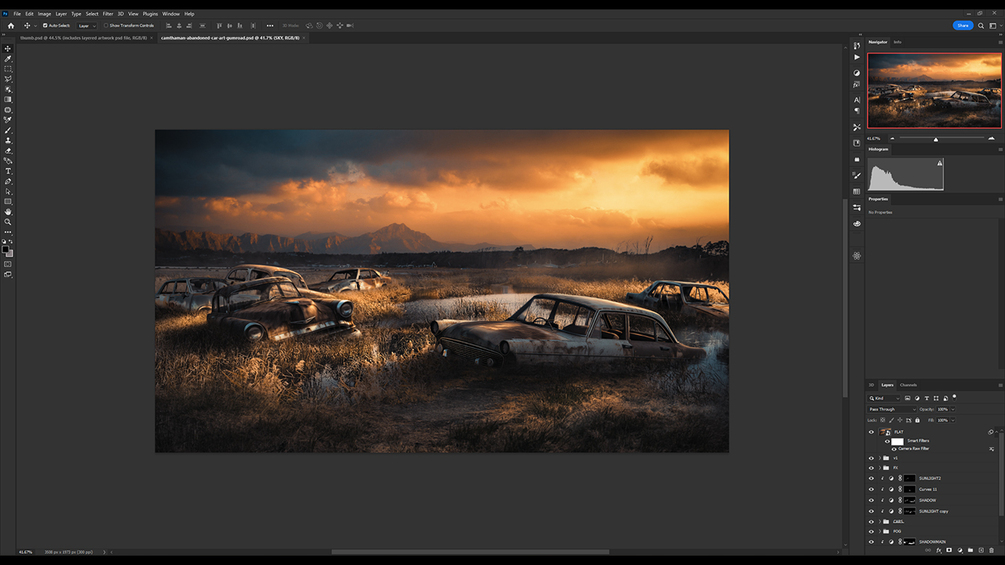Click the add layer style fx icon
The height and width of the screenshot is (565, 1005).
939,550
